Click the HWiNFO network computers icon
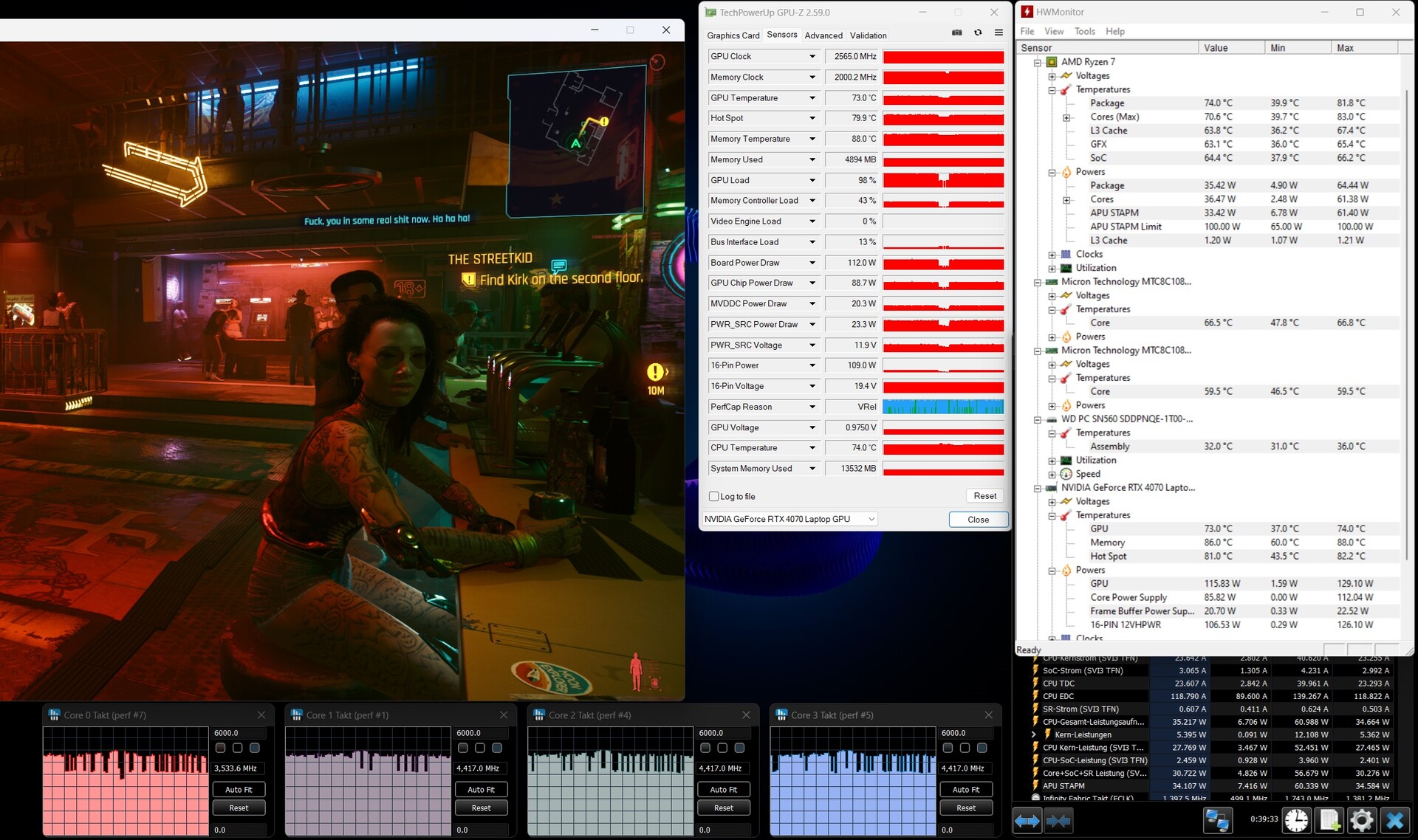The width and height of the screenshot is (1418, 840). [1216, 820]
